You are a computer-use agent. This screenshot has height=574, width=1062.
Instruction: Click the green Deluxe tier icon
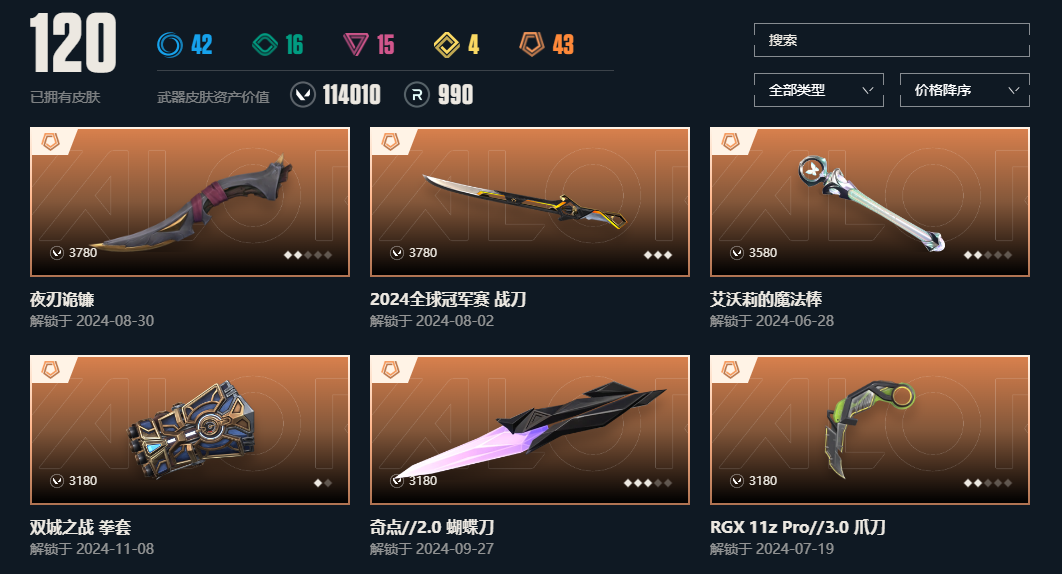(265, 45)
